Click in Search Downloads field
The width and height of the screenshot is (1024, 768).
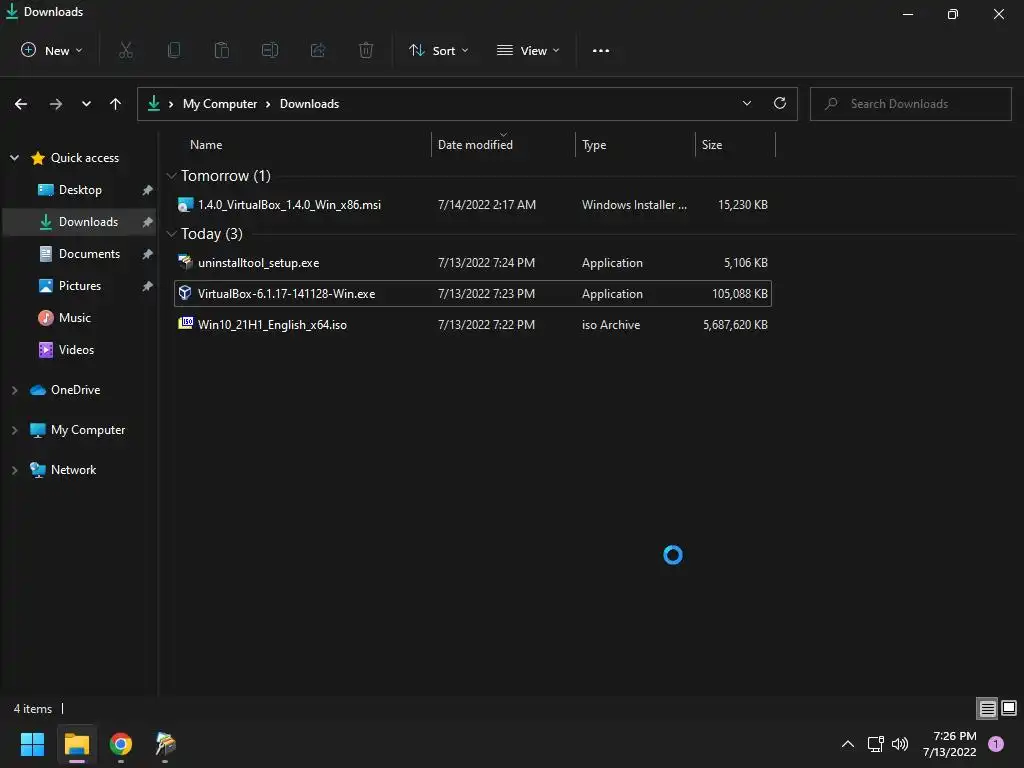(910, 104)
